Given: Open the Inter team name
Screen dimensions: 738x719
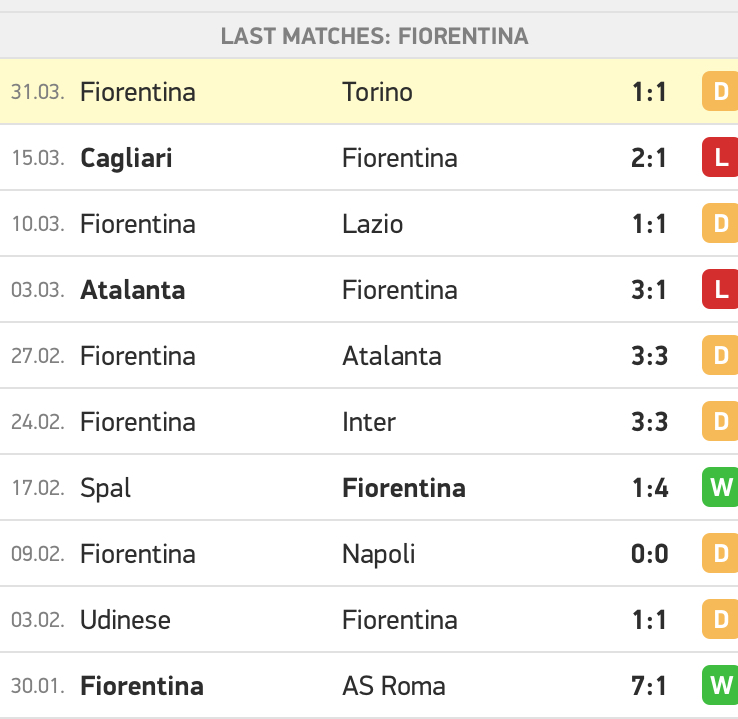Looking at the screenshot, I should (x=369, y=422).
